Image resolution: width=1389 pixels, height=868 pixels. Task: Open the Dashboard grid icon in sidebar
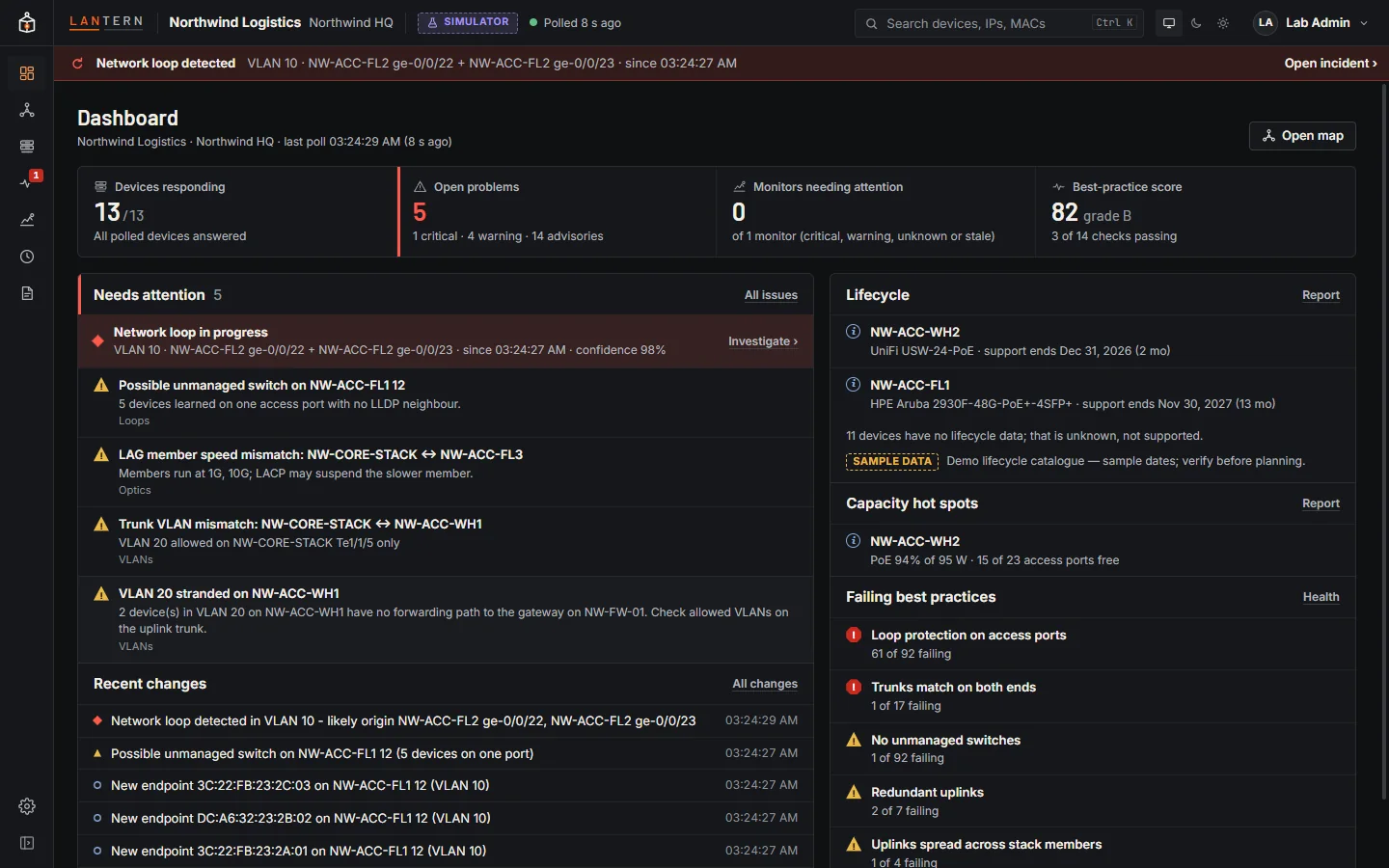click(x=27, y=73)
